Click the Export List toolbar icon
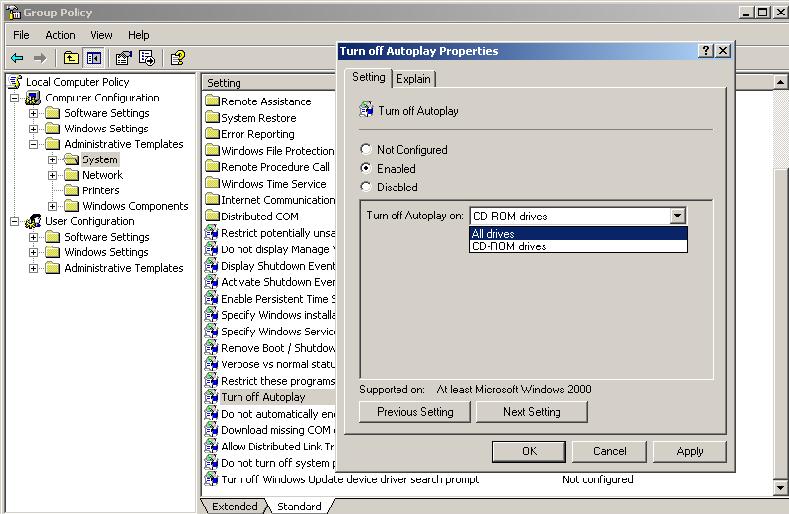Image resolution: width=789 pixels, height=514 pixels. (147, 58)
